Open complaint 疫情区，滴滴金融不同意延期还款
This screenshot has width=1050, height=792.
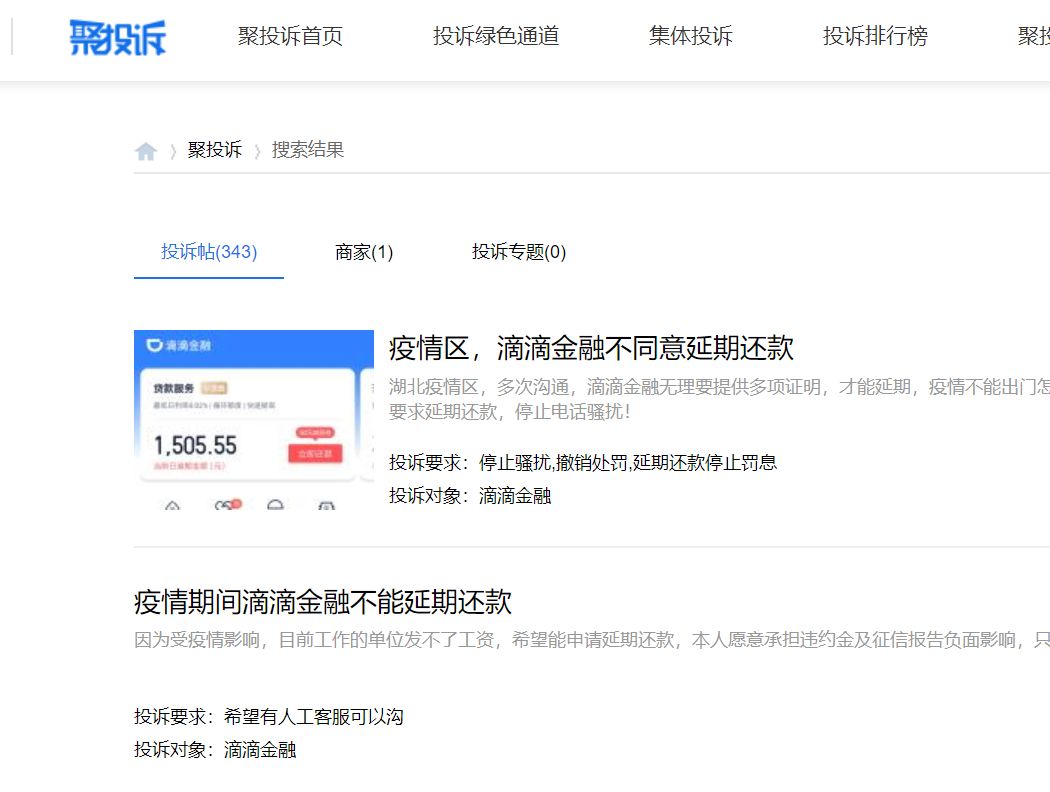(591, 349)
